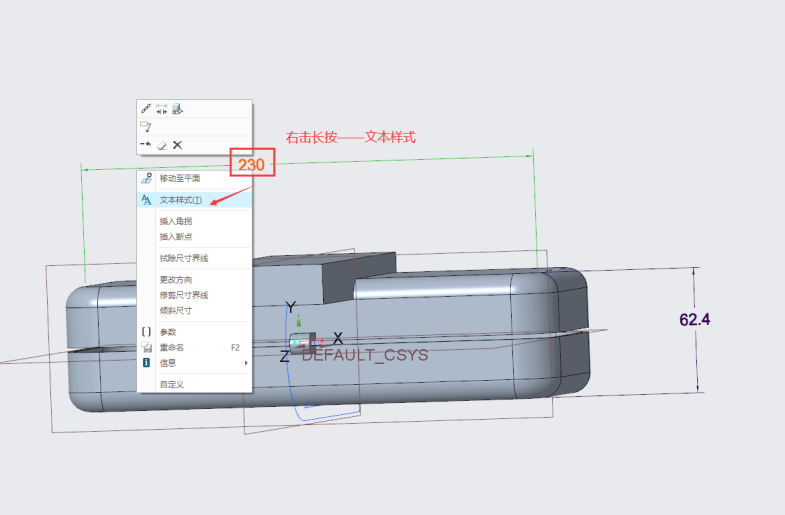785x515 pixels.
Task: Select 插入断点 in the context menu
Action: 175,237
